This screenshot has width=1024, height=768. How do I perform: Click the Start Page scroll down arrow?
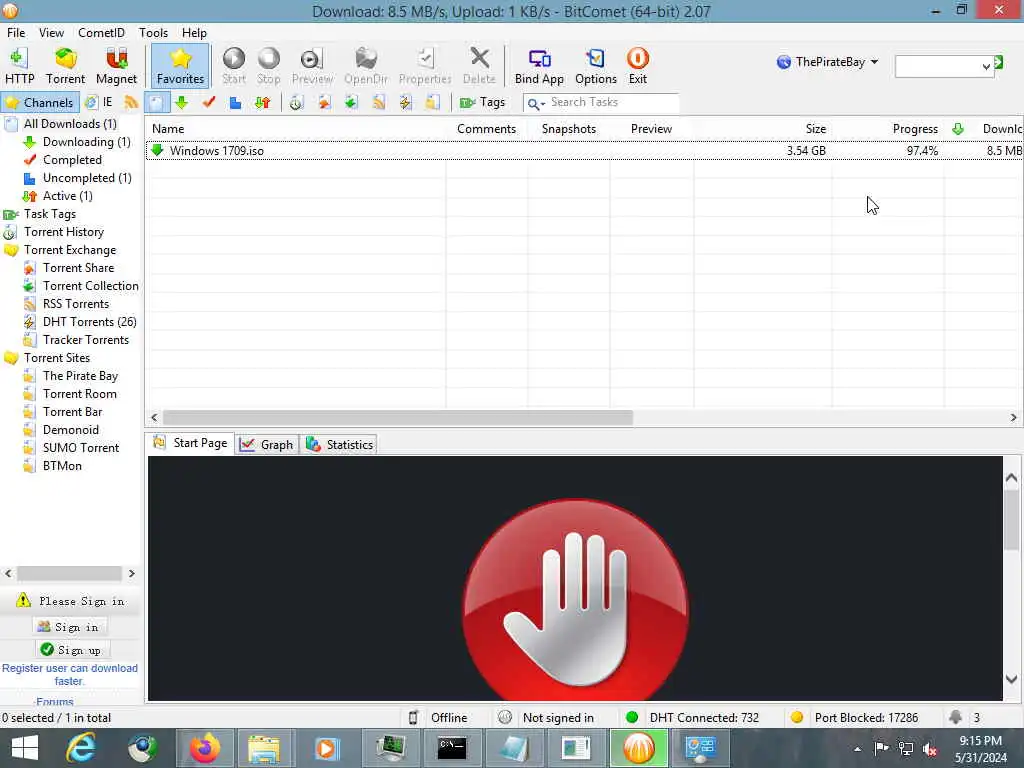tap(1012, 680)
